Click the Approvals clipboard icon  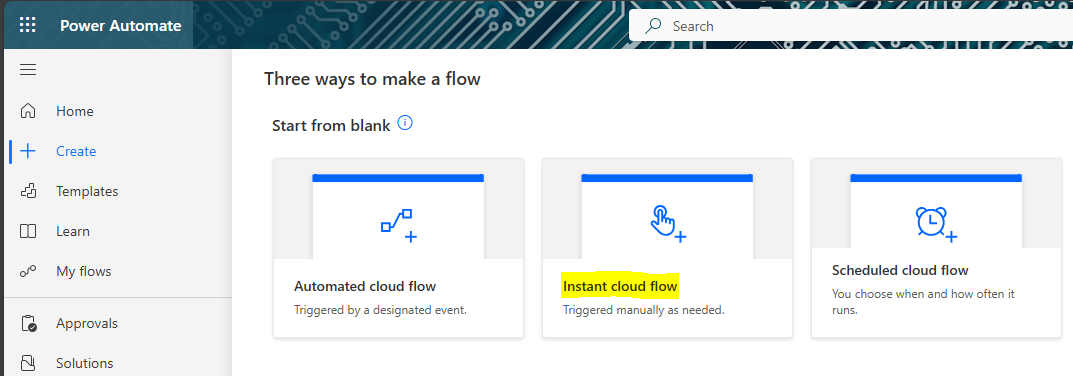pyautogui.click(x=28, y=323)
